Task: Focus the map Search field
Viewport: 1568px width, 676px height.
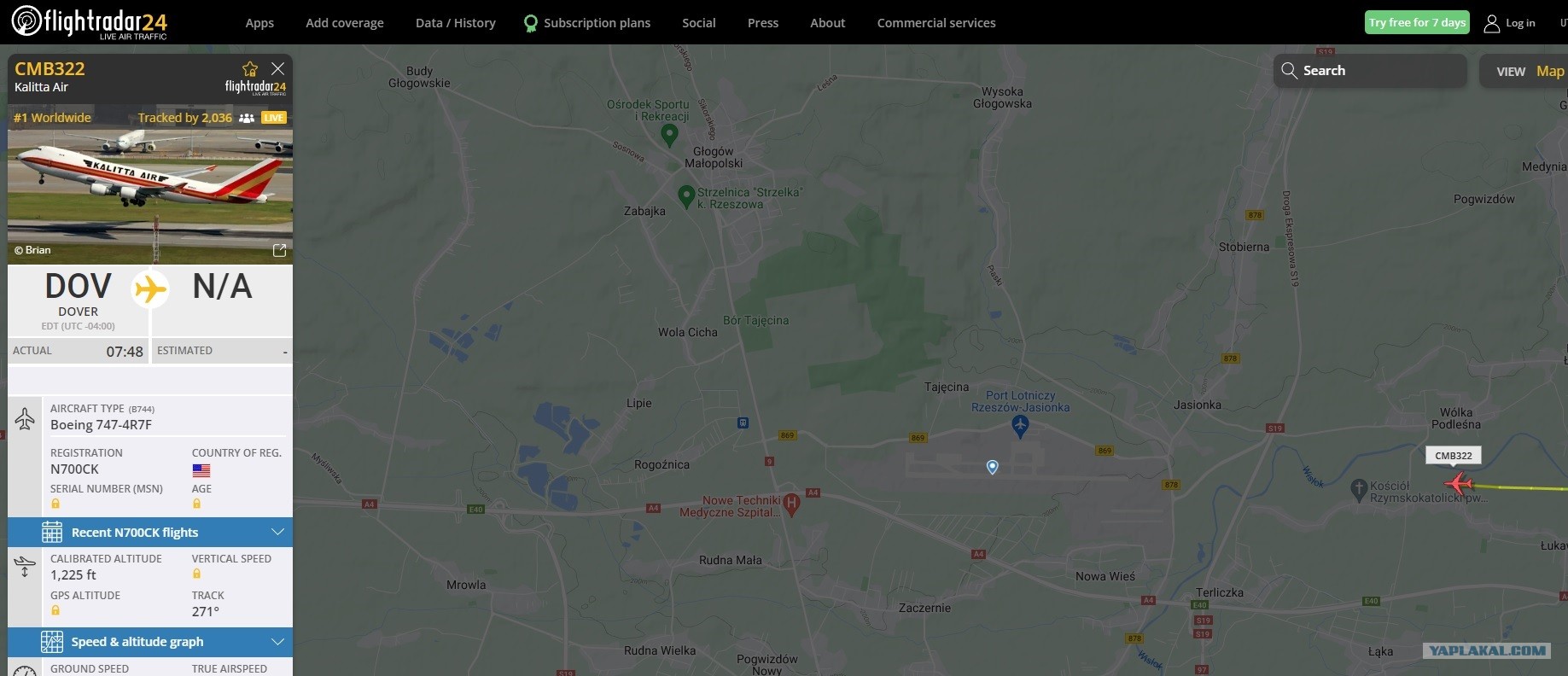Action: (x=1370, y=71)
